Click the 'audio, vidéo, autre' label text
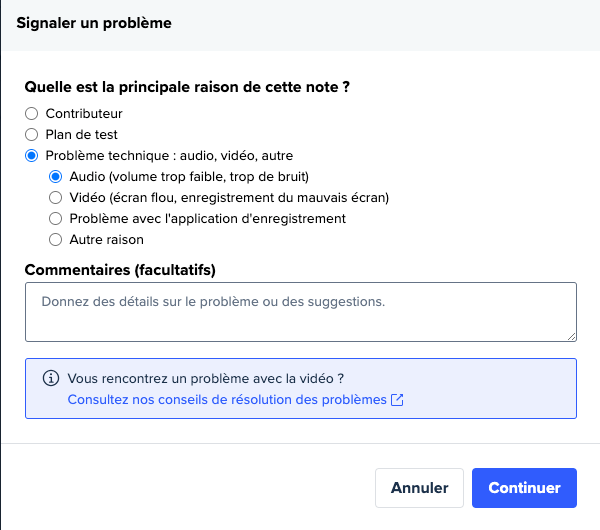Viewport: 600px width, 530px height. click(x=236, y=156)
